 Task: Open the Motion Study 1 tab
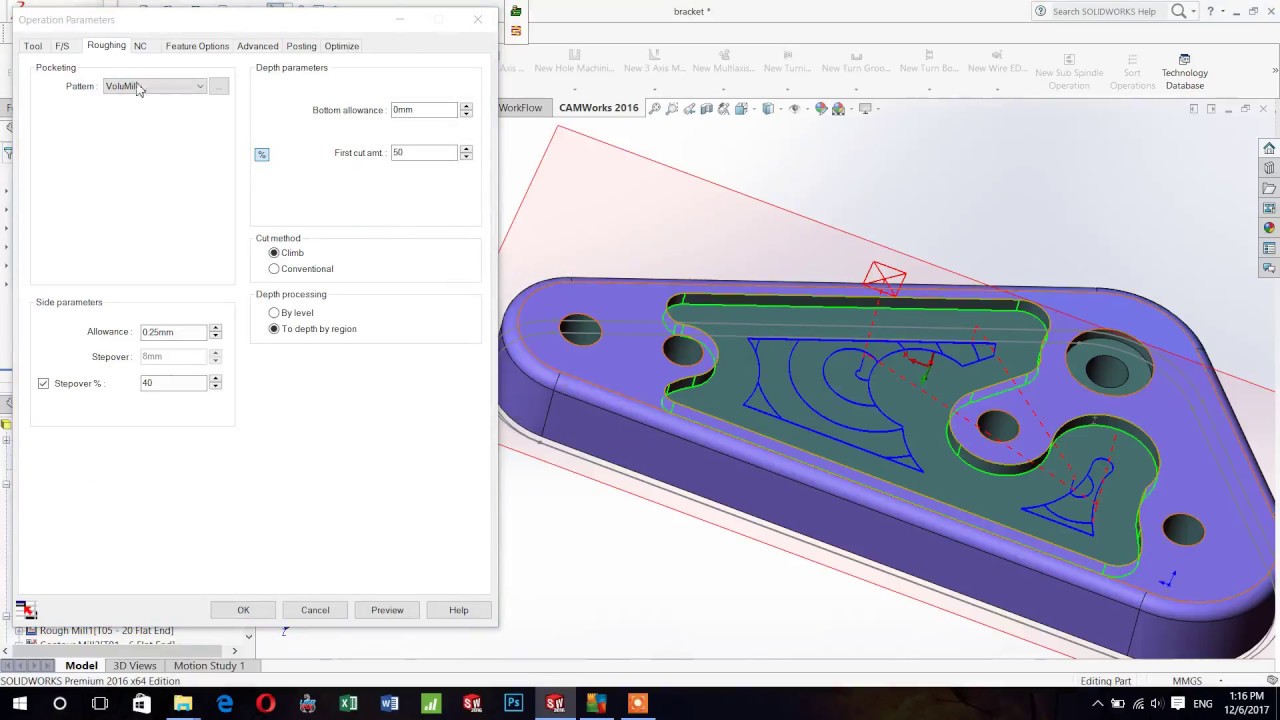(x=209, y=666)
